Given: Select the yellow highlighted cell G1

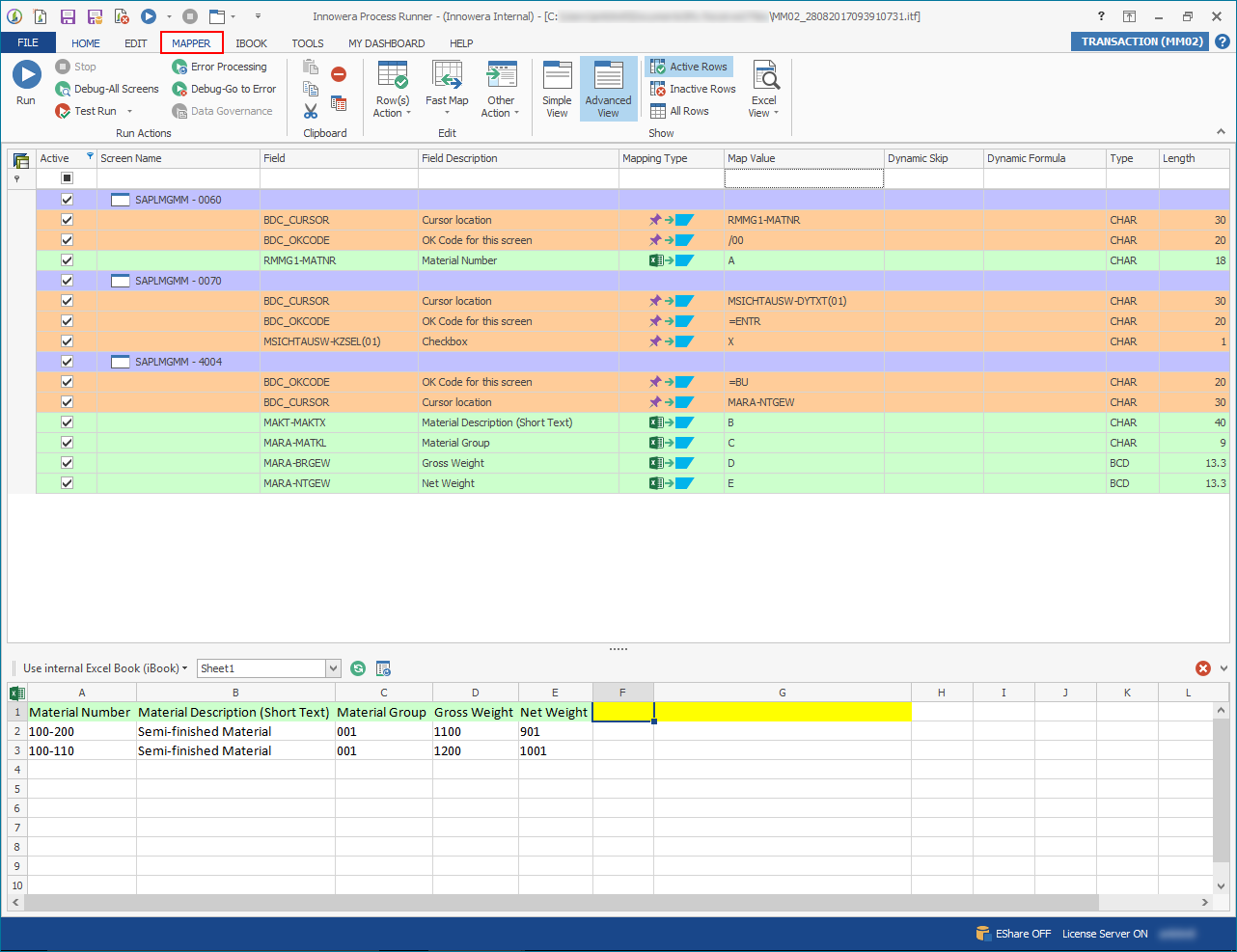Looking at the screenshot, I should (x=782, y=712).
